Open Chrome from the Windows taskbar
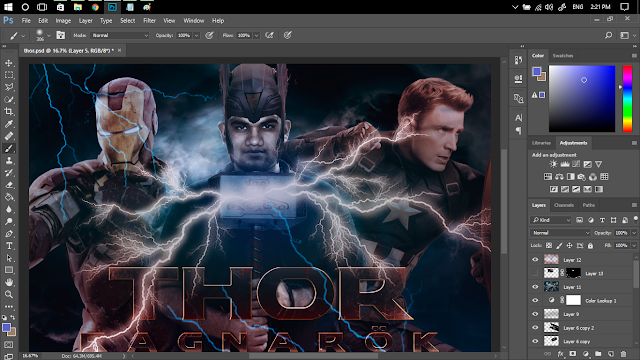640x360 pixels. pos(95,7)
